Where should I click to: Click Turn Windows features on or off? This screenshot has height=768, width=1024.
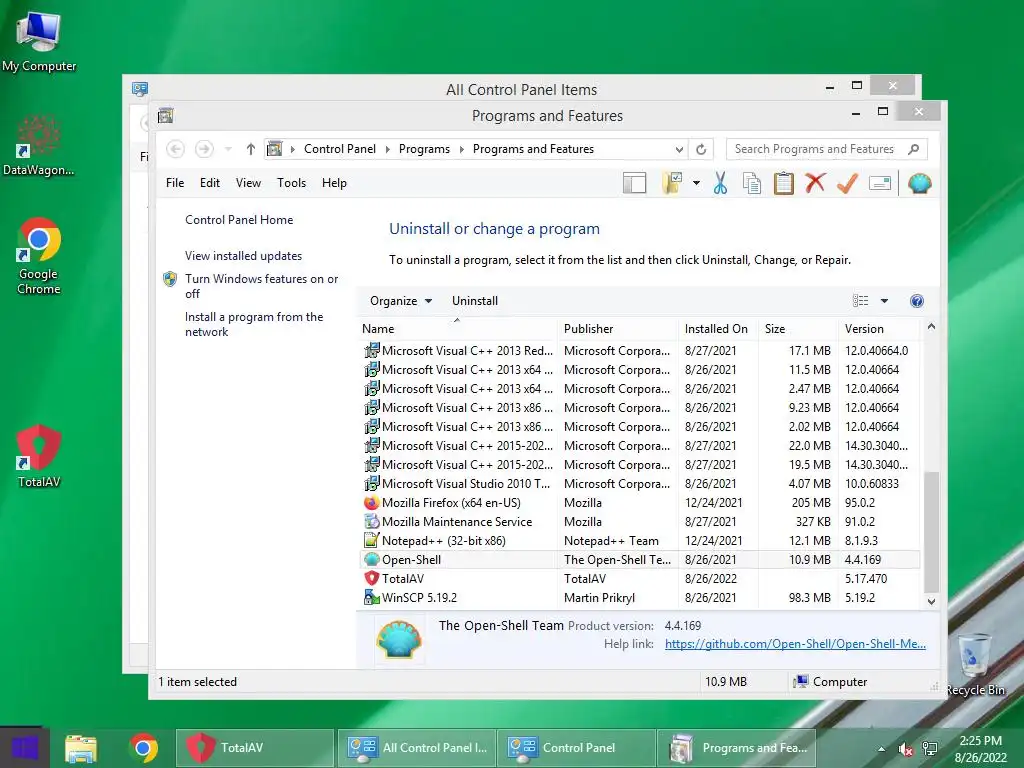(261, 286)
